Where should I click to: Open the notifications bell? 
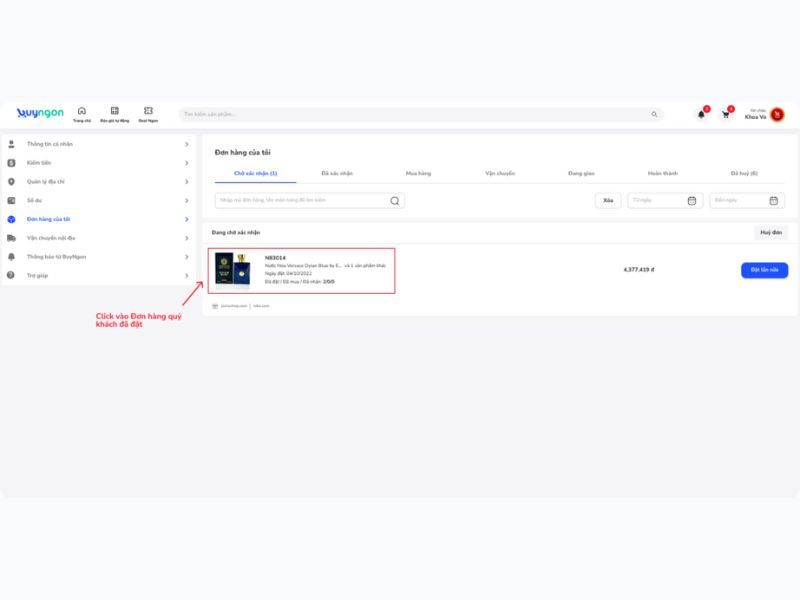pyautogui.click(x=702, y=114)
